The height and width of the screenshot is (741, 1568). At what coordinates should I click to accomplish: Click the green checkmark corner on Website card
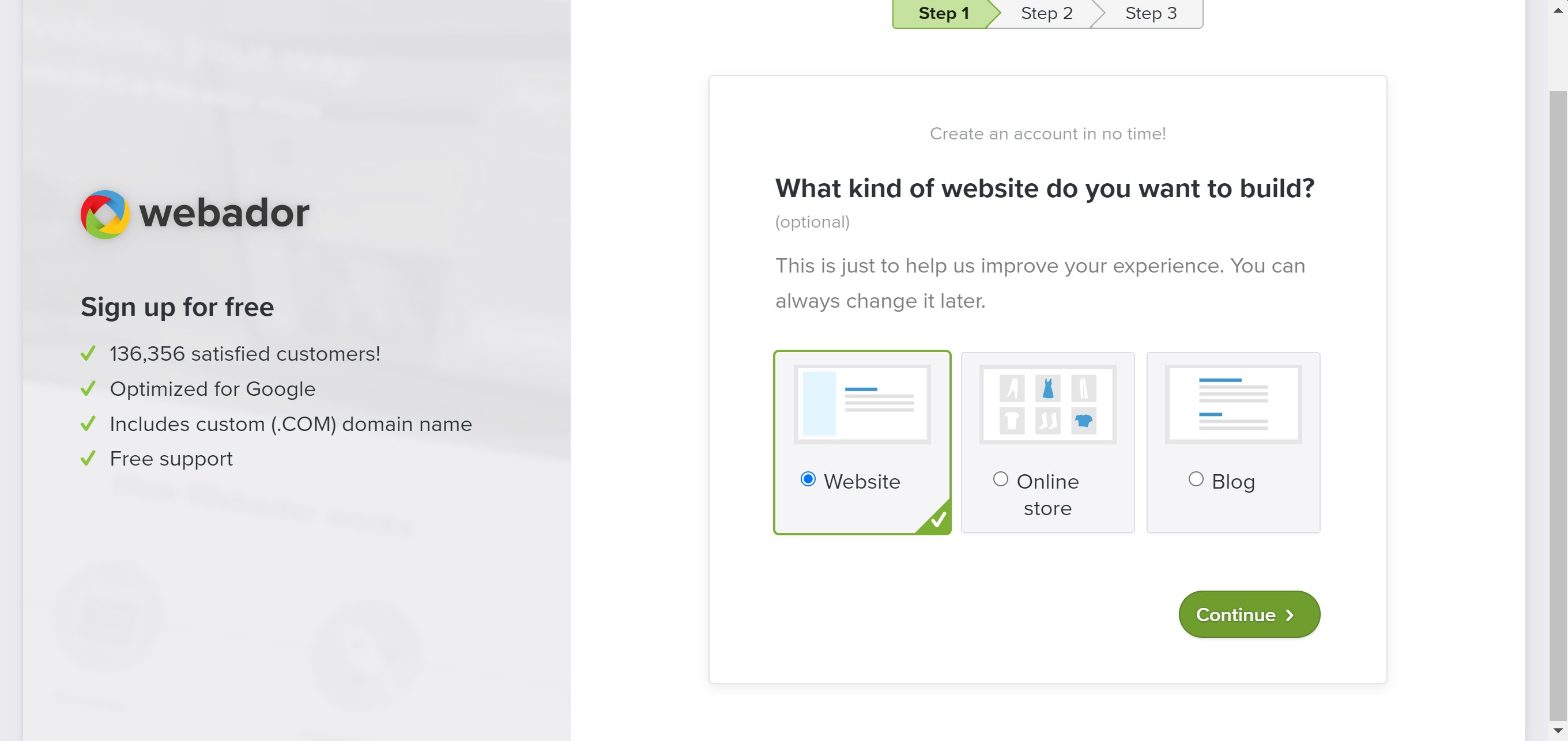pos(938,520)
